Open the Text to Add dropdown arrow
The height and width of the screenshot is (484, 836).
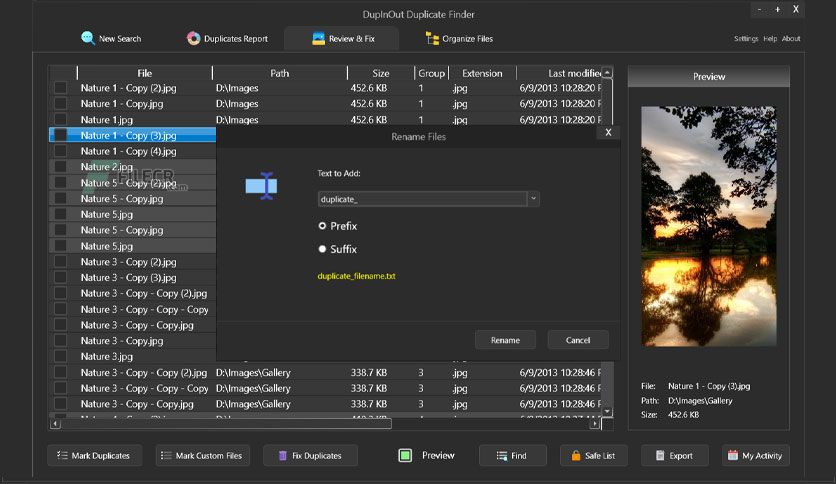533,199
